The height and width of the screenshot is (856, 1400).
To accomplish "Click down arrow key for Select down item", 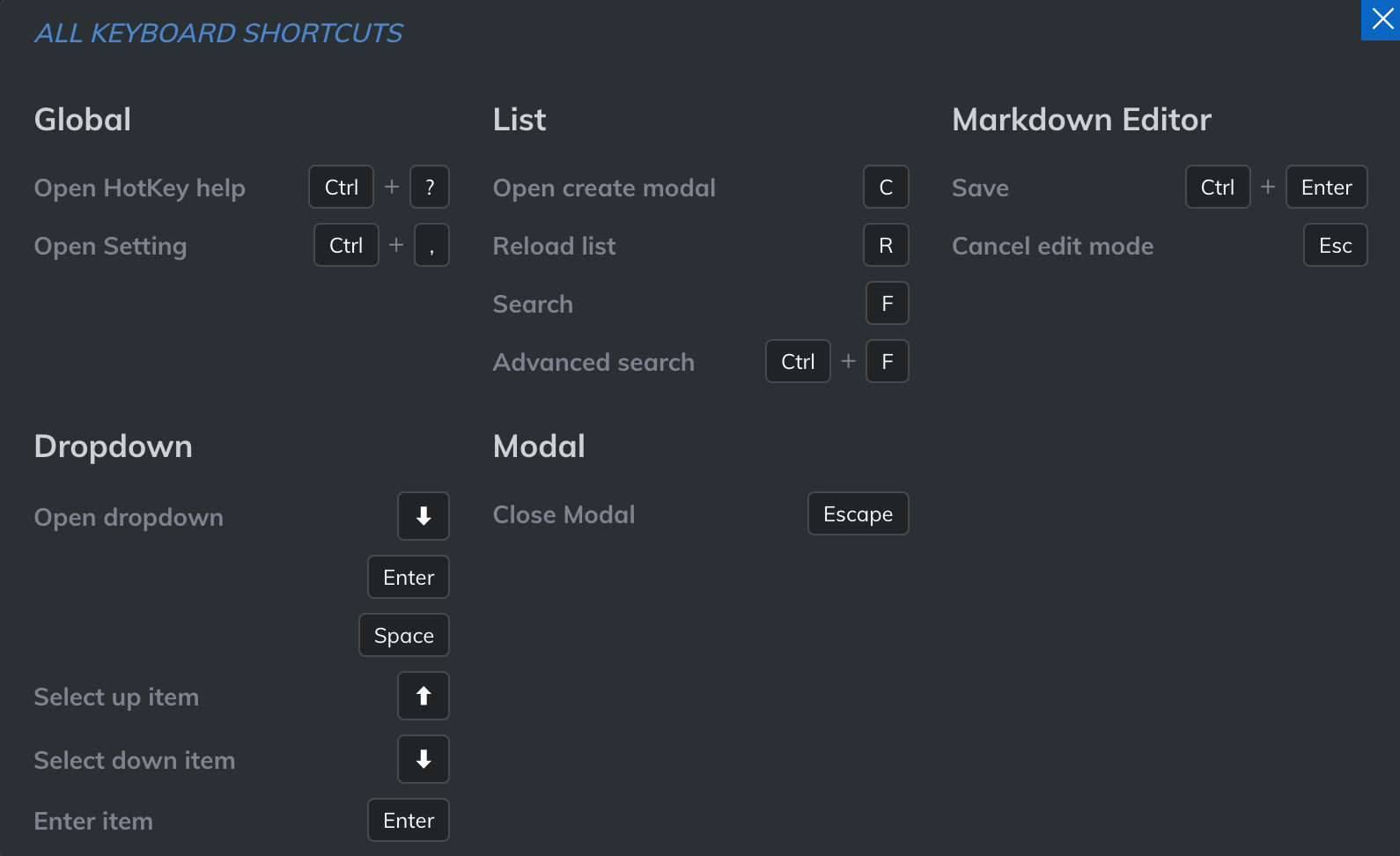I will 424,759.
